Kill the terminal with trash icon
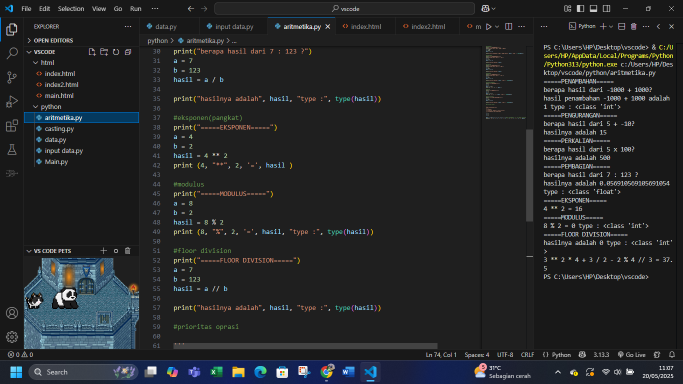Viewport: 683px width, 384px height. point(634,27)
